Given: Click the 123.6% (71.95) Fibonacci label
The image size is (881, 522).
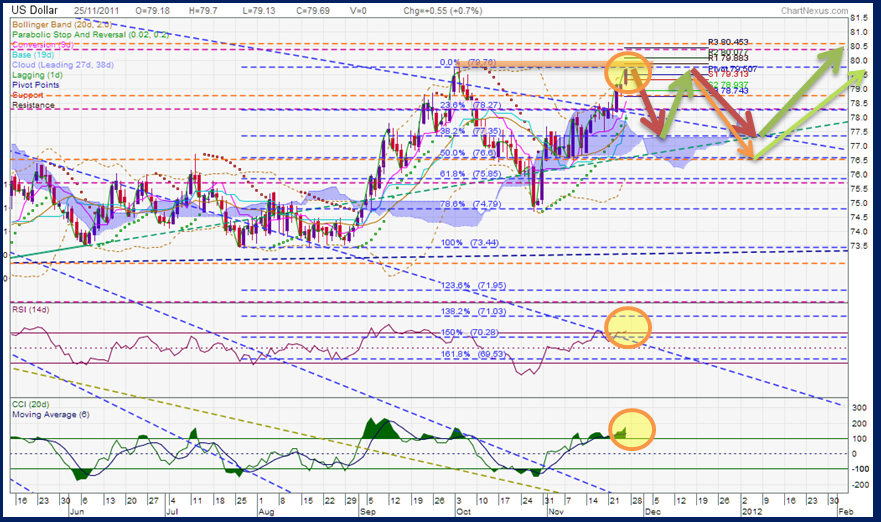Looking at the screenshot, I should click(473, 285).
